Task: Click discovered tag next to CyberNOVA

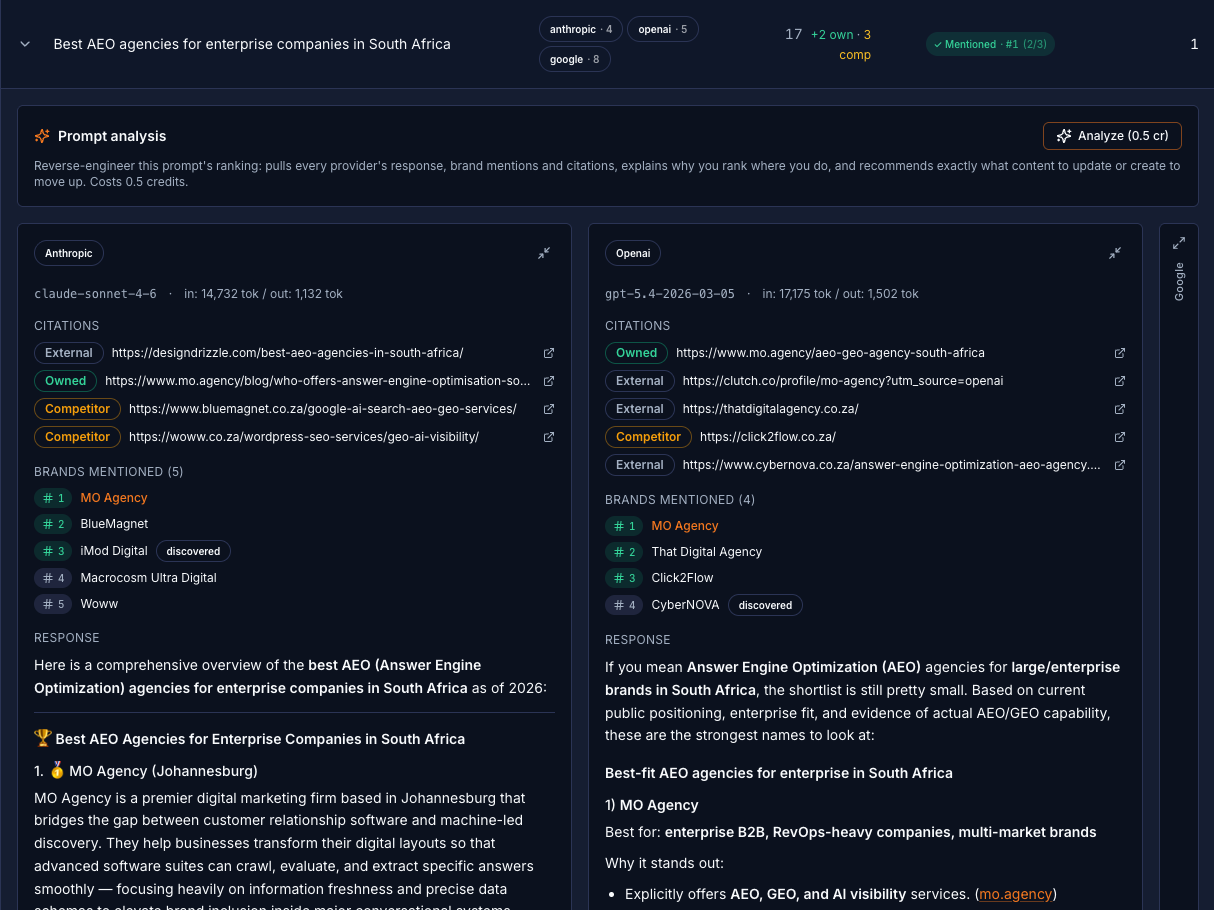Action: pyautogui.click(x=765, y=605)
